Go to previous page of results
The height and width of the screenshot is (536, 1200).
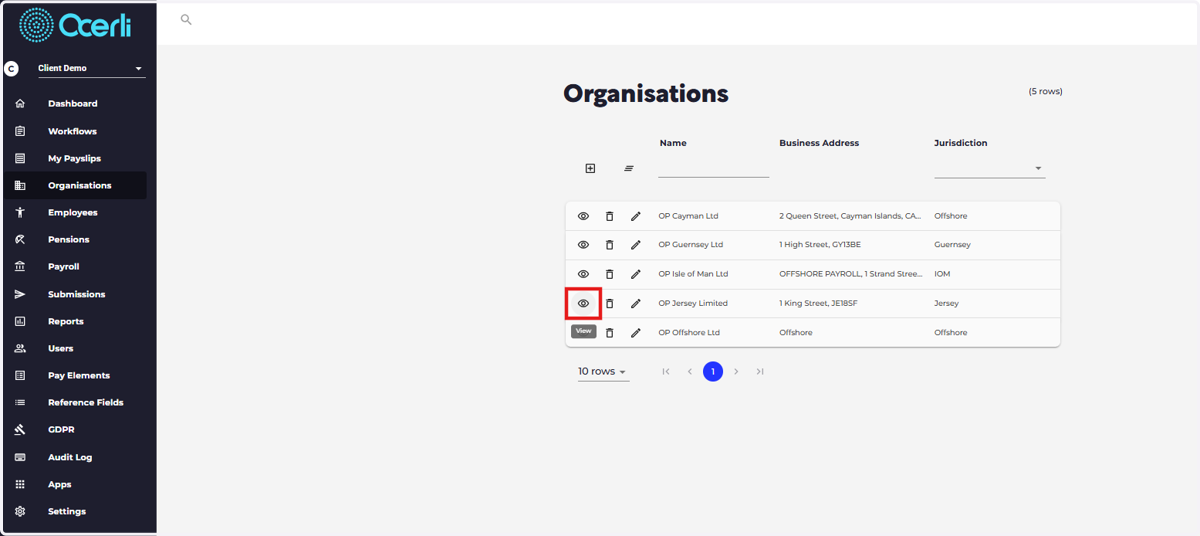689,371
